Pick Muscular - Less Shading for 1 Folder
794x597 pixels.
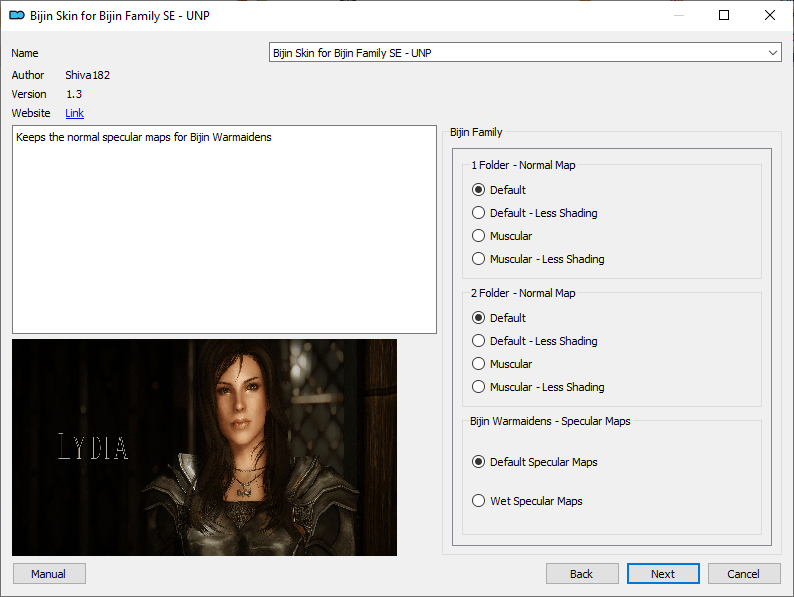538,259
